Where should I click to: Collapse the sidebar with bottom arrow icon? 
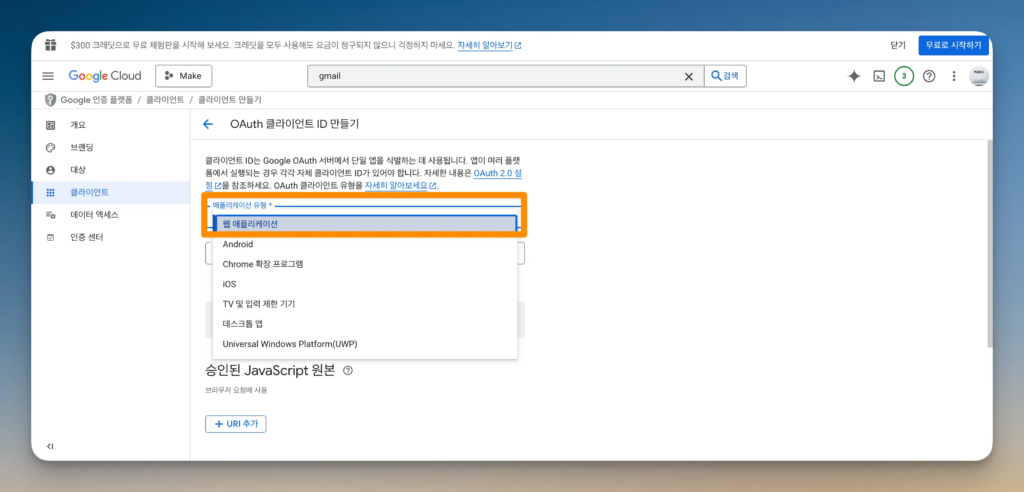coord(50,446)
